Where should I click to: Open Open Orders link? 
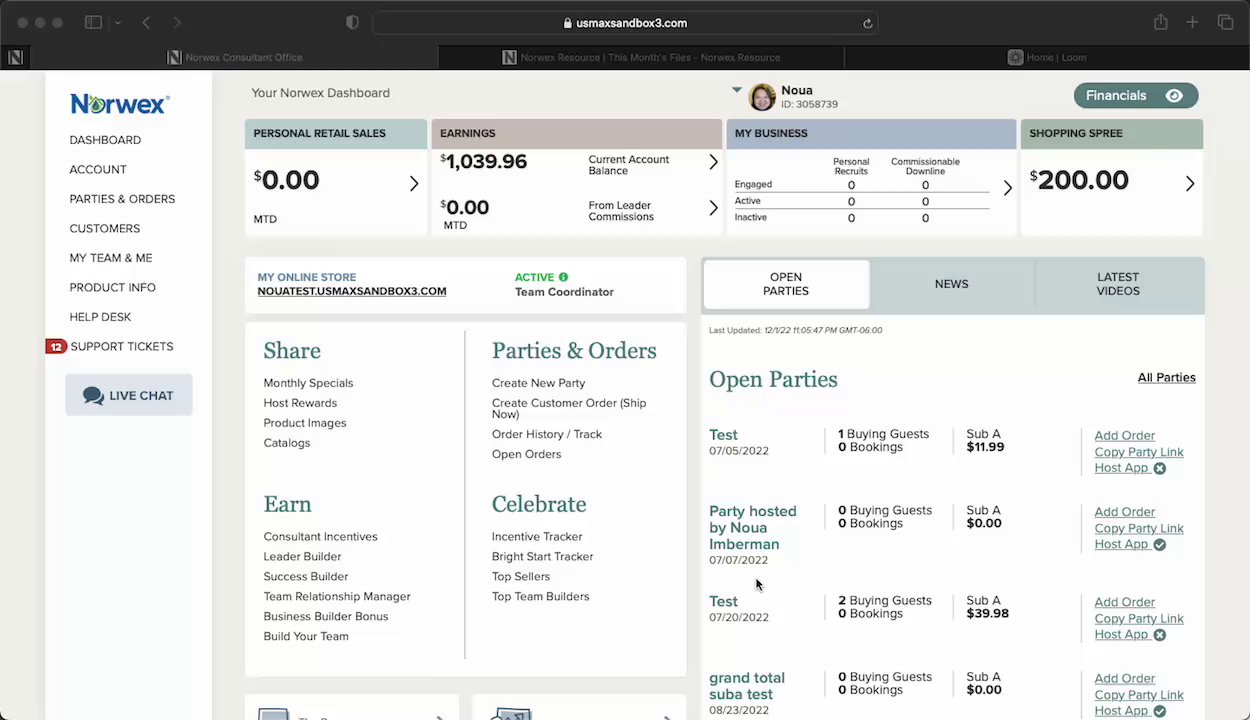pyautogui.click(x=526, y=454)
